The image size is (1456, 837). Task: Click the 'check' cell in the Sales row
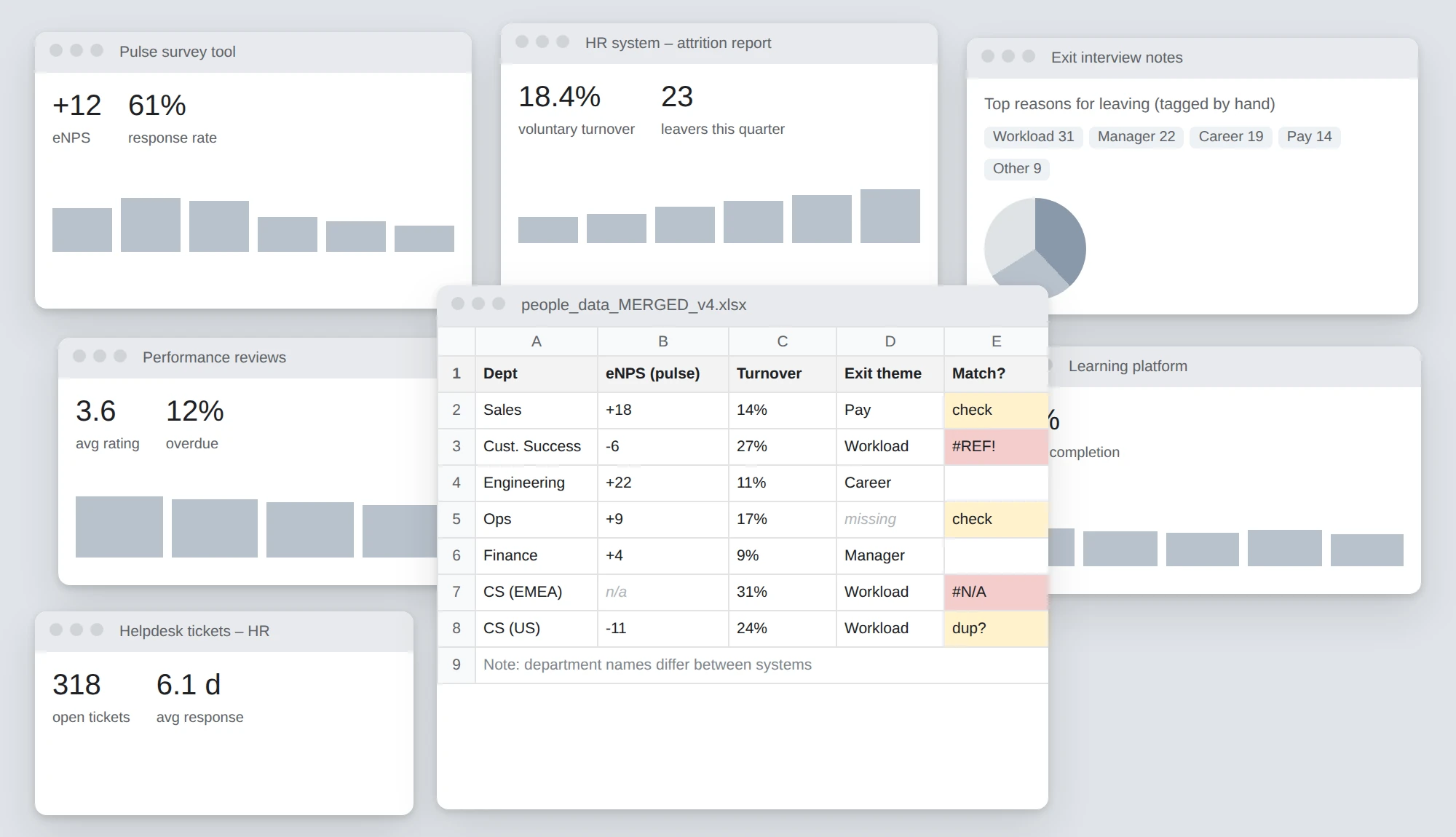coord(996,410)
